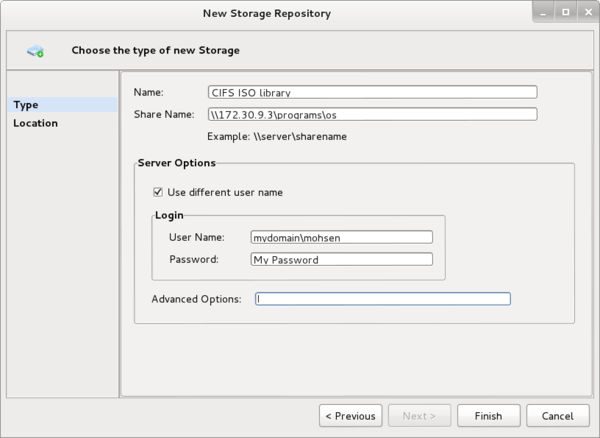
Task: Click the Use different user name label
Action: (231, 192)
